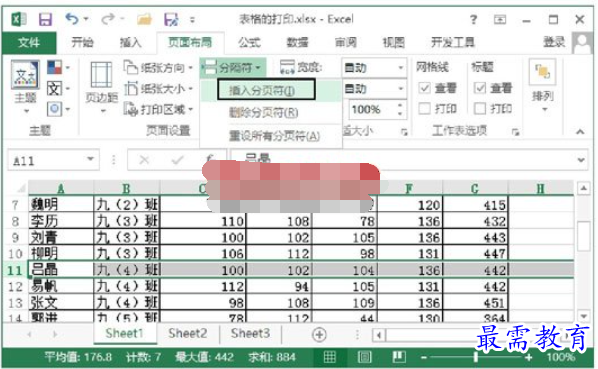Switch to the View (视图) tab
Screen dimensions: 598x369
(394, 42)
